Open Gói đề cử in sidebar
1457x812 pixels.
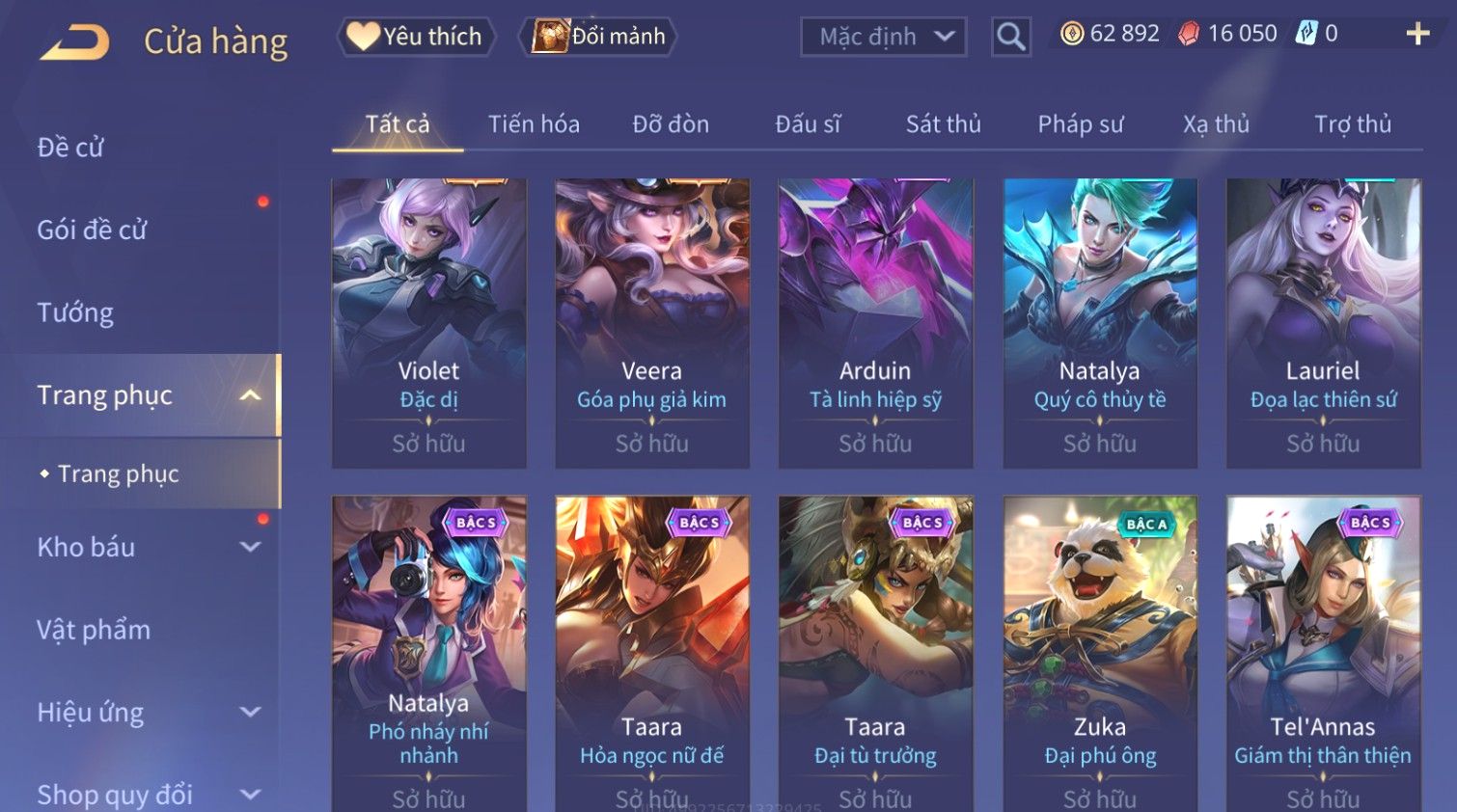pos(92,230)
